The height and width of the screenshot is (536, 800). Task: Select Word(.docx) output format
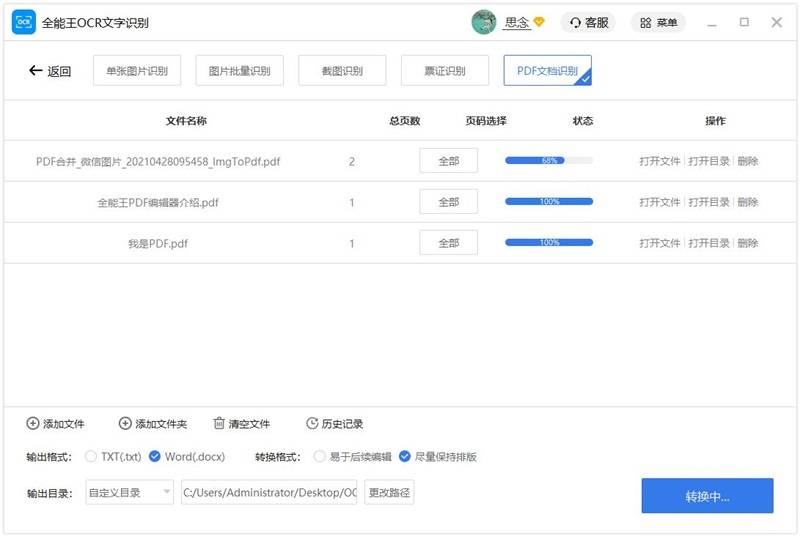click(x=155, y=456)
